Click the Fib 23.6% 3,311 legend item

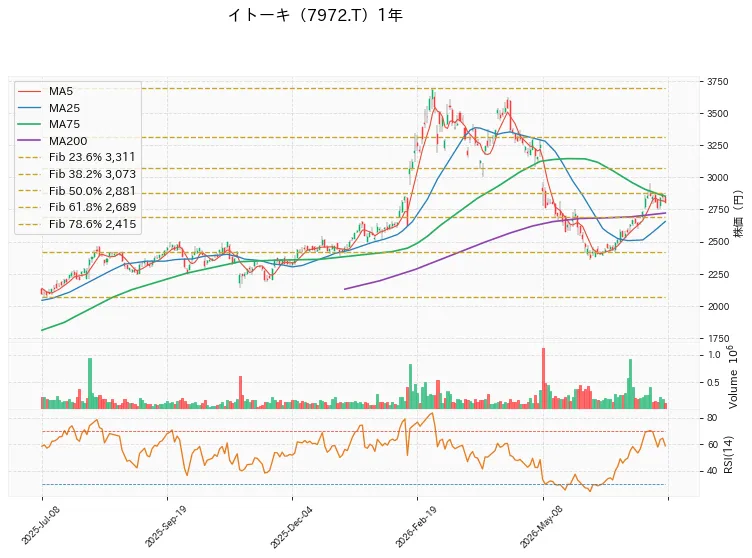77,157
